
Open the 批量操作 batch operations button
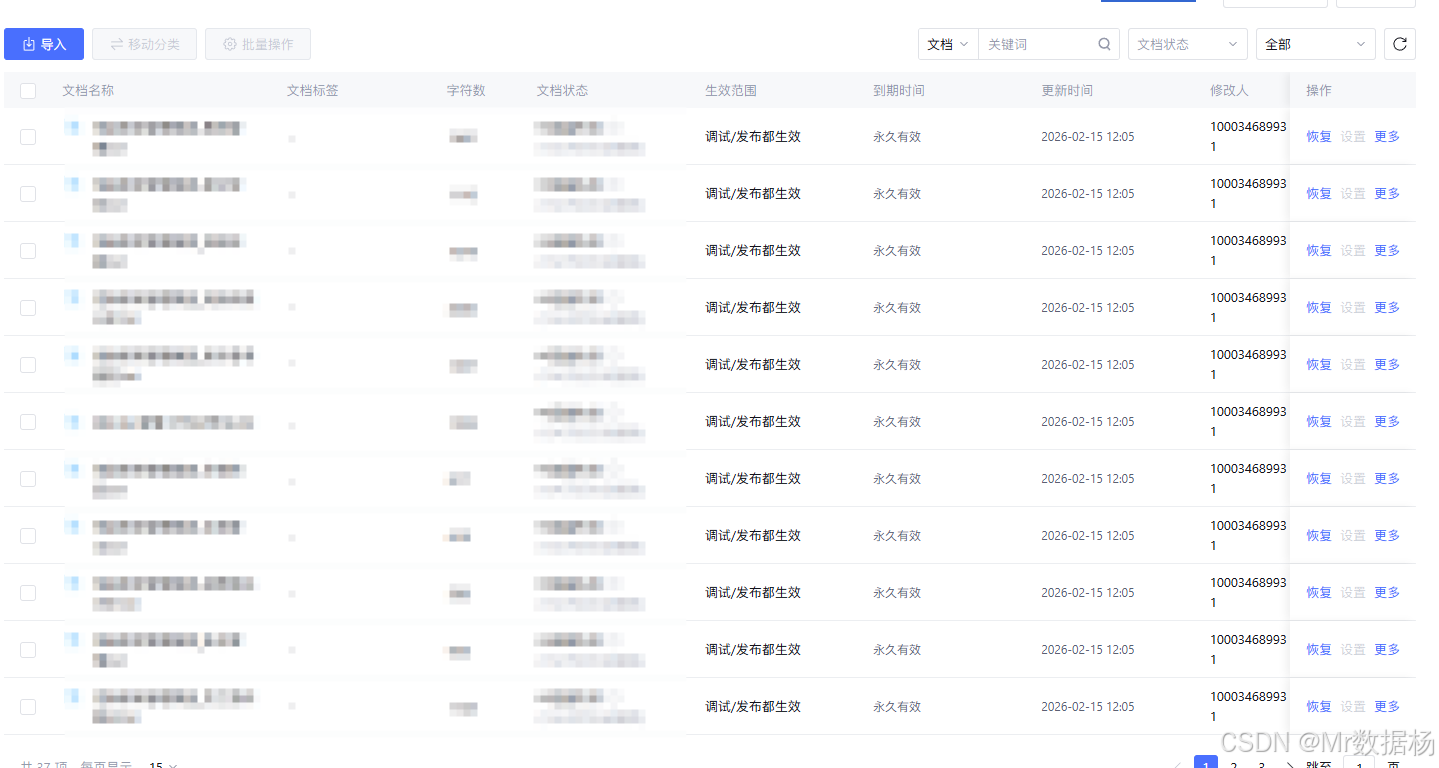(258, 44)
